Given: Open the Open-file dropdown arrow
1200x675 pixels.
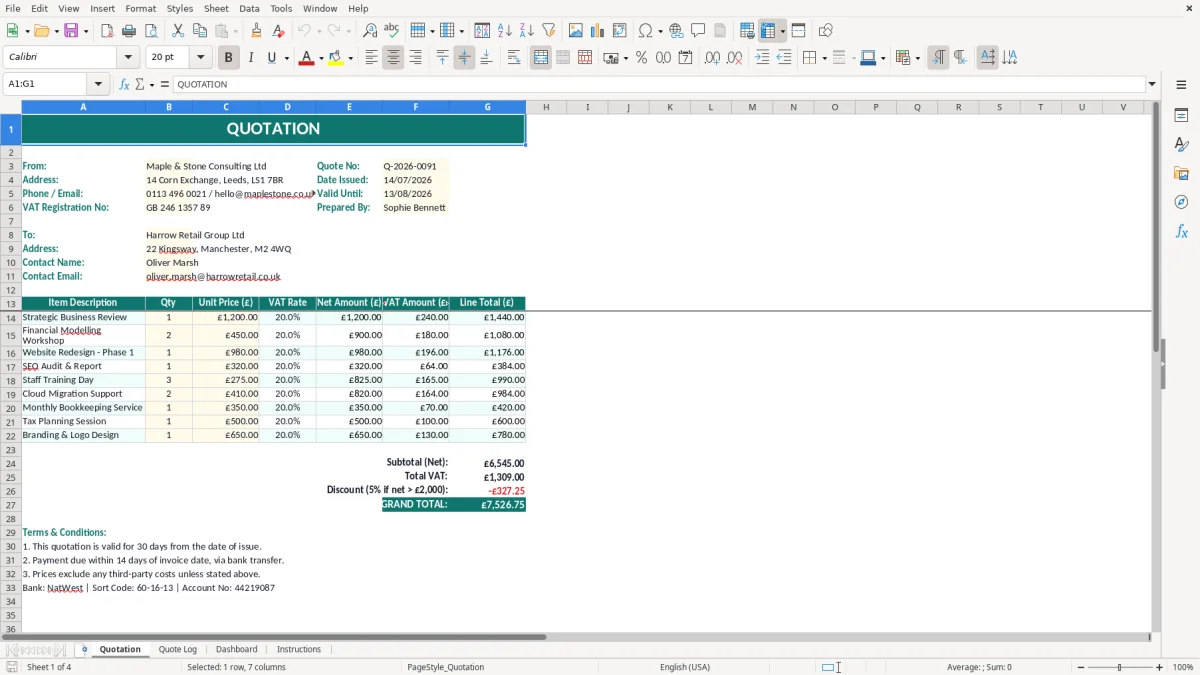Looking at the screenshot, I should pos(55,31).
